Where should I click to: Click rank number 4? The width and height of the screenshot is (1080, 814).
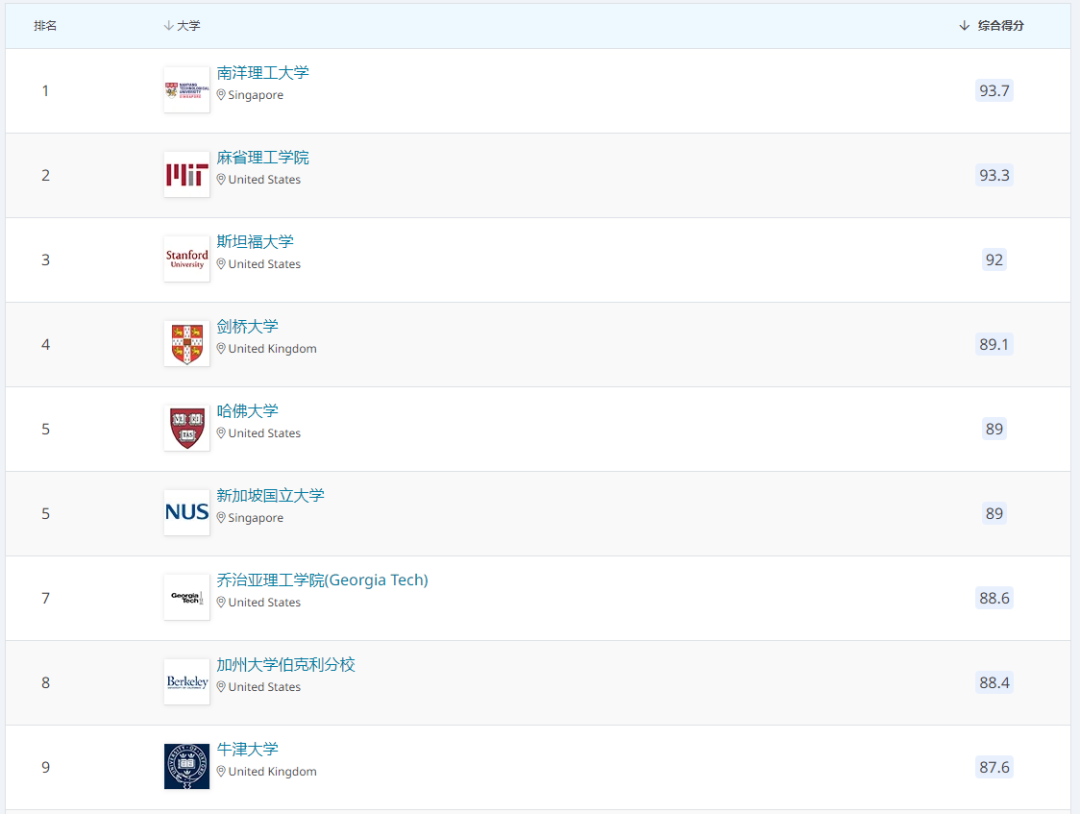45,344
